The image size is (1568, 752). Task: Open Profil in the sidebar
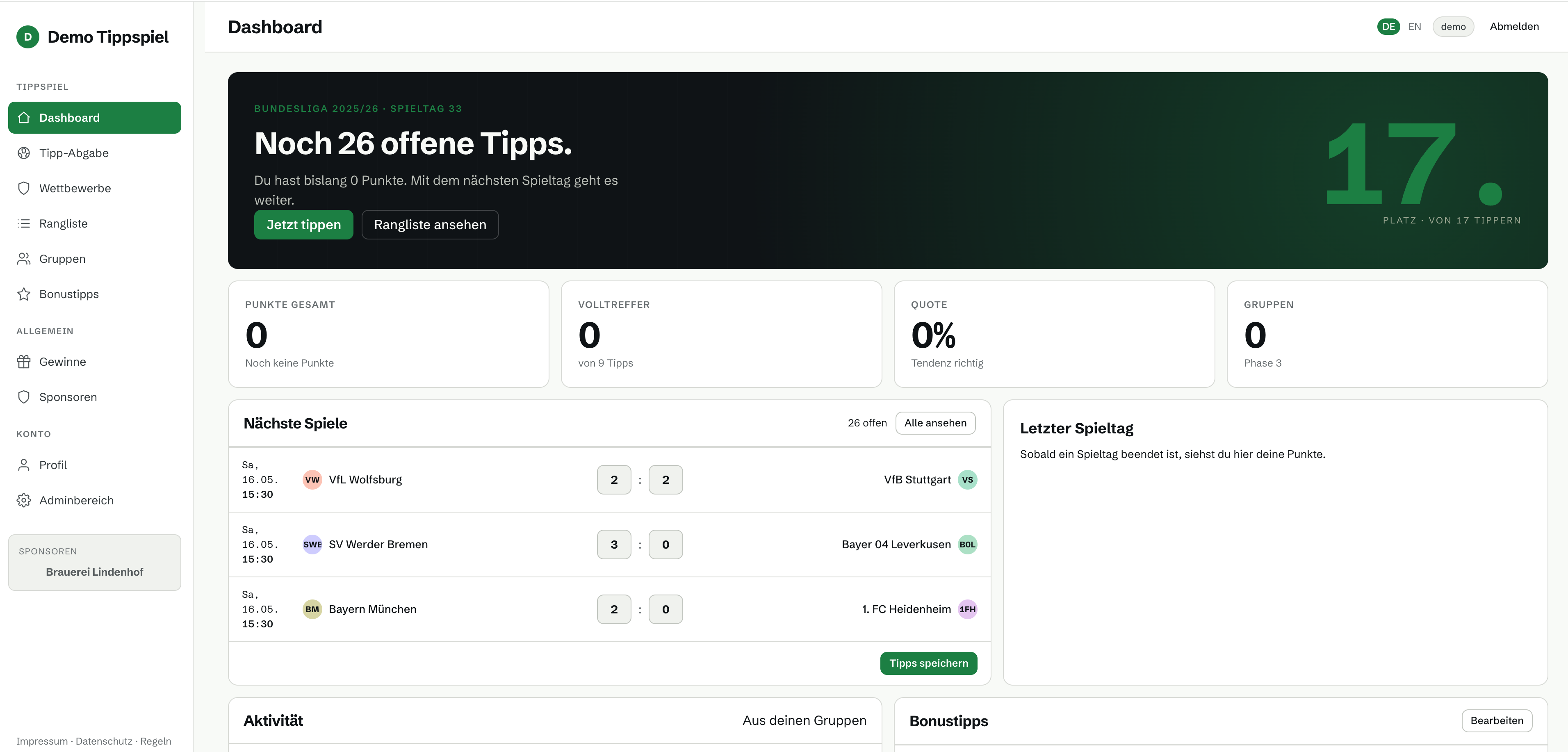pyautogui.click(x=94, y=465)
